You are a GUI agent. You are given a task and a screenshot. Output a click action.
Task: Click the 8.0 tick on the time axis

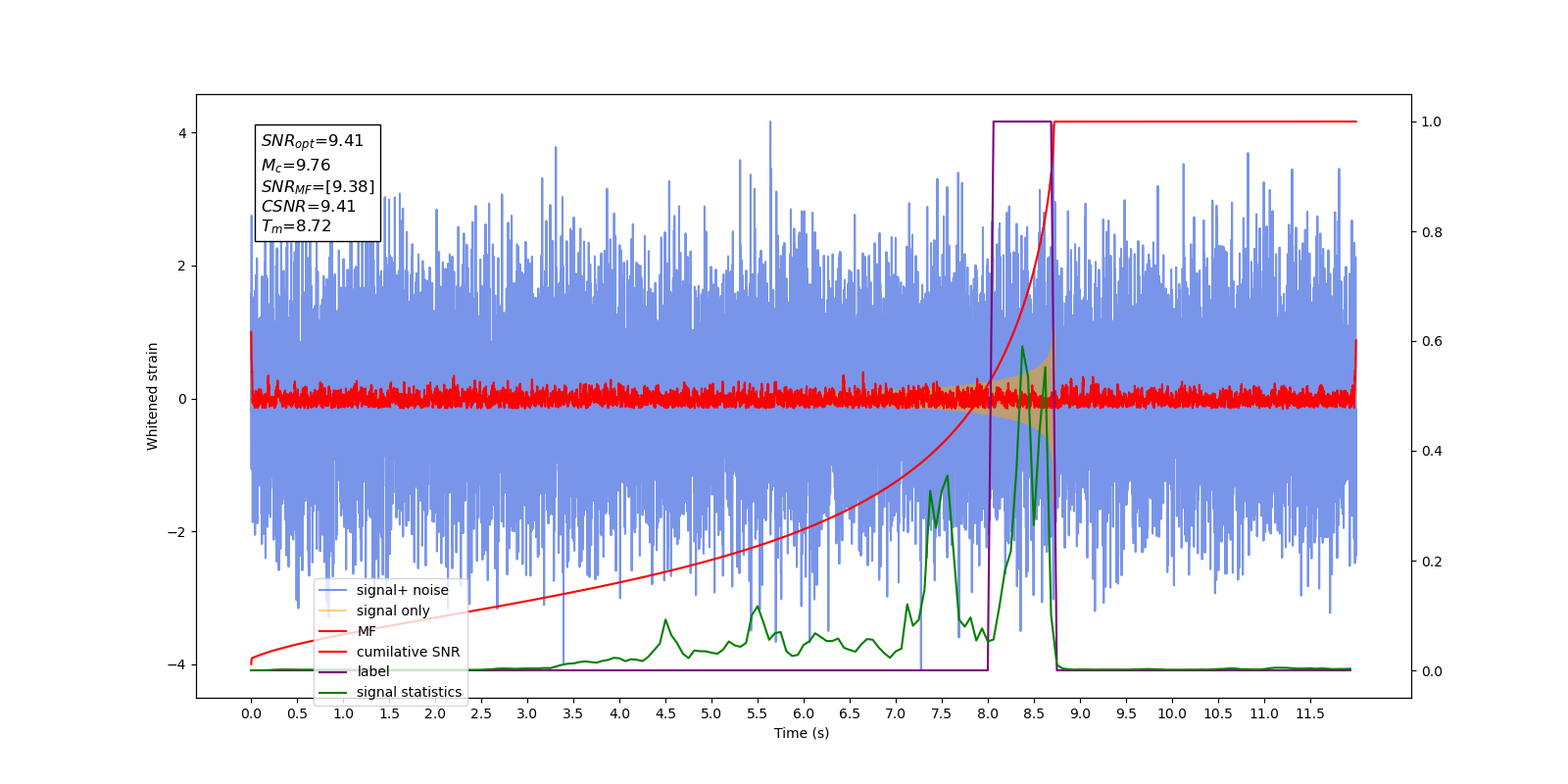988,713
